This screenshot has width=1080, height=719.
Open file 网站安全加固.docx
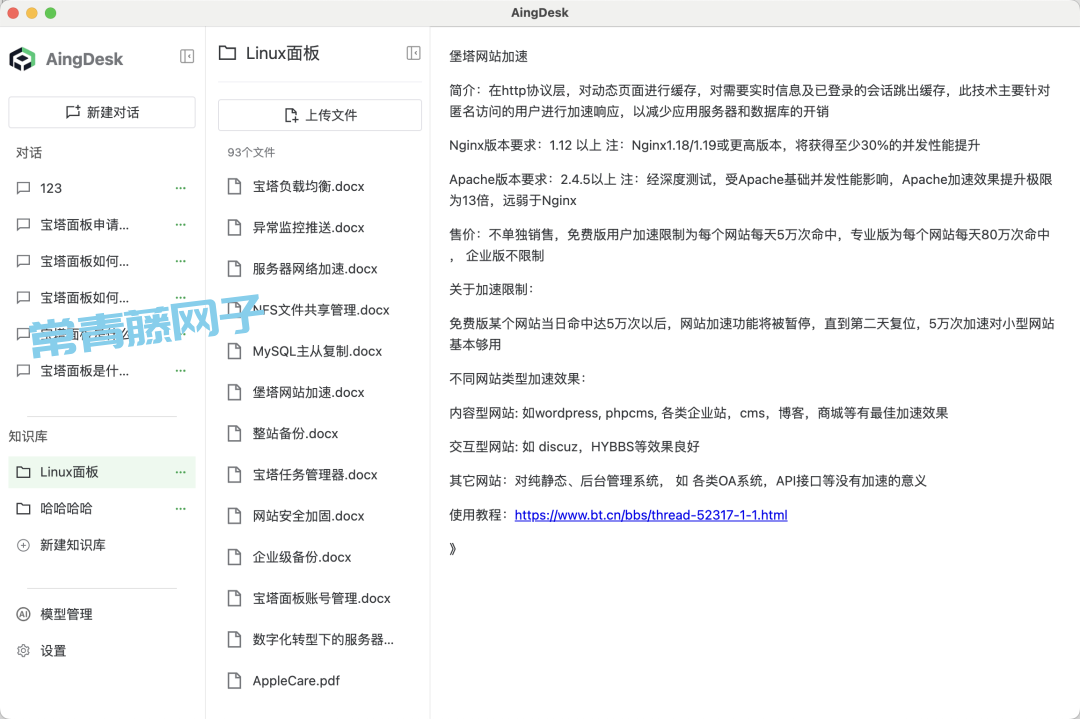(320, 516)
